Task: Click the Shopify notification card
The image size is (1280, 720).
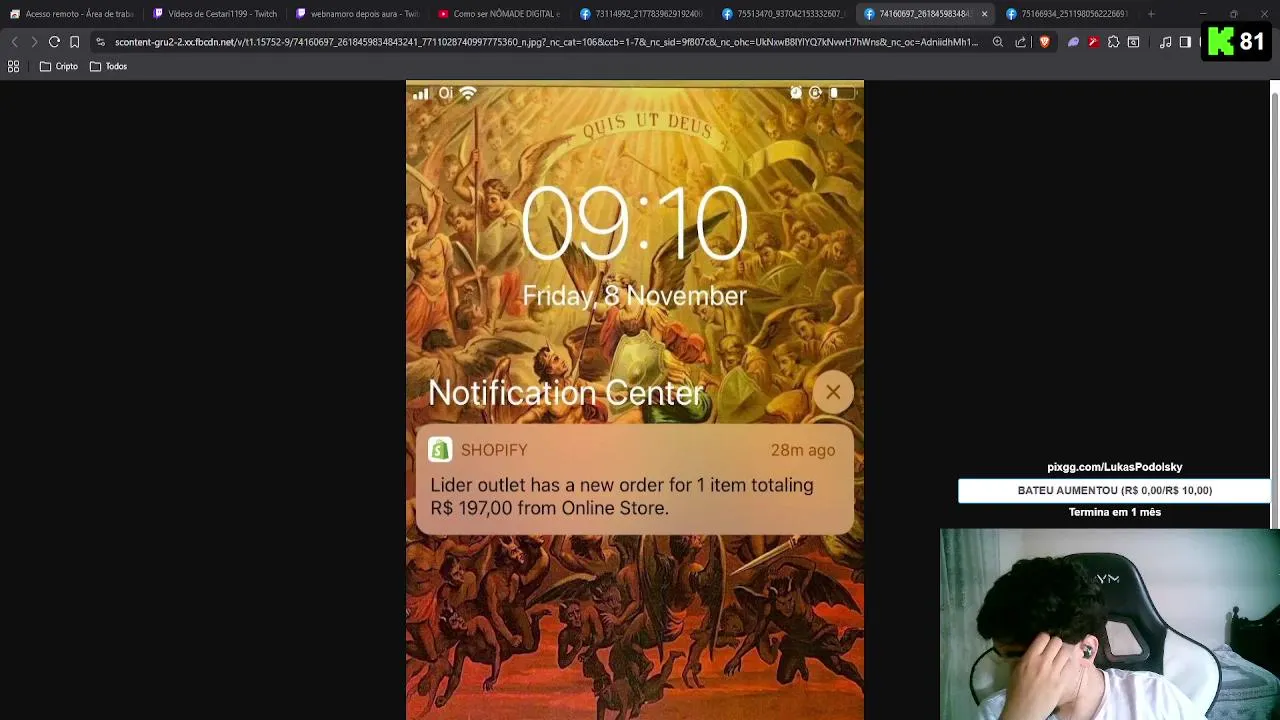Action: click(635, 480)
